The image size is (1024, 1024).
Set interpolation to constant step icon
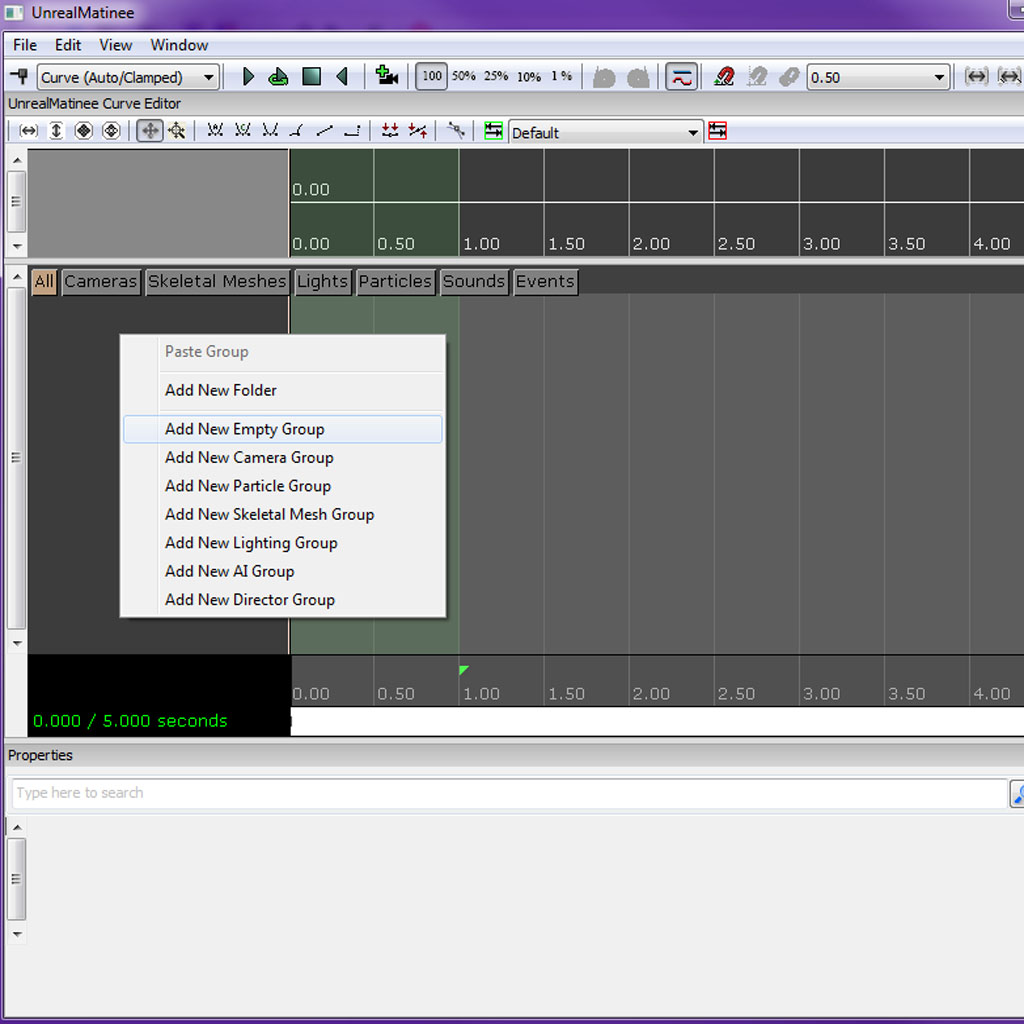pyautogui.click(x=352, y=130)
